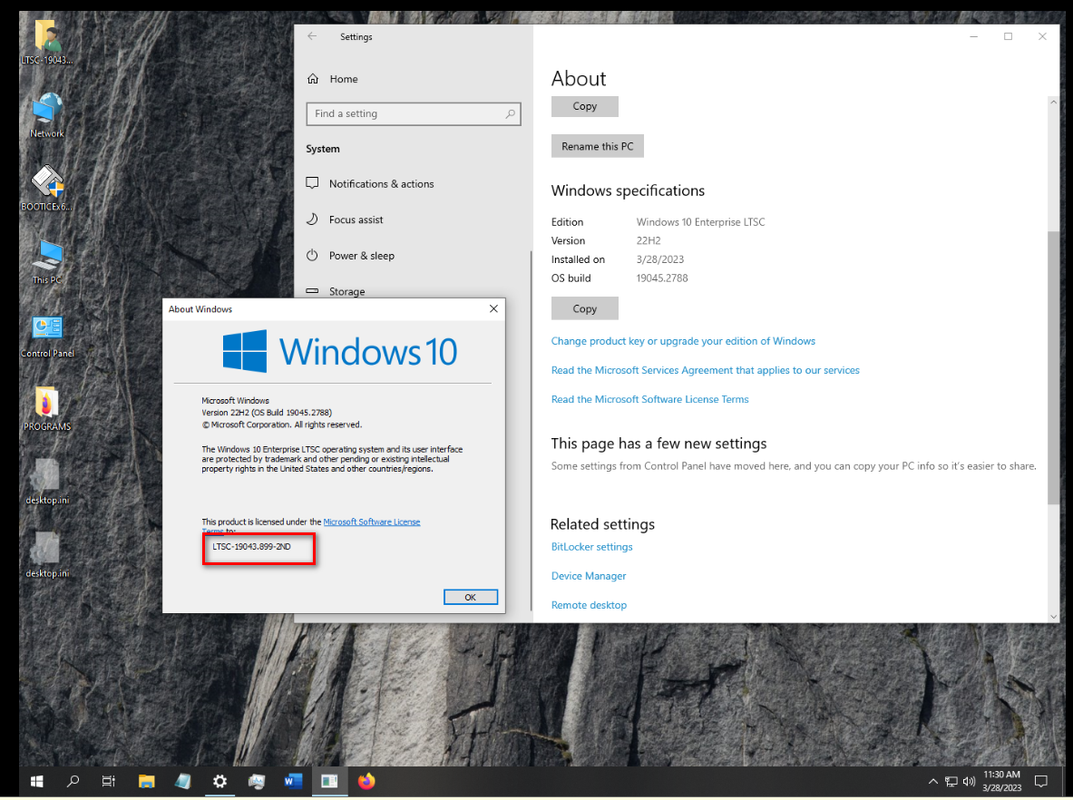Click the scroll up arrow in Settings

1053,102
